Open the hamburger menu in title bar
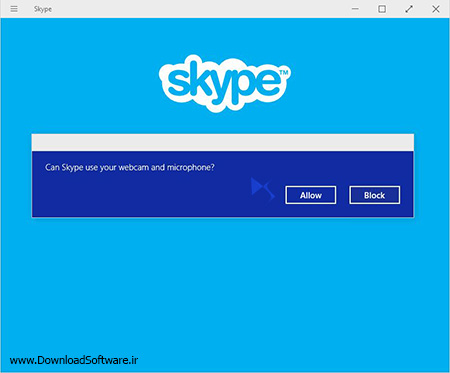Viewport: 450px width, 373px height. click(14, 9)
